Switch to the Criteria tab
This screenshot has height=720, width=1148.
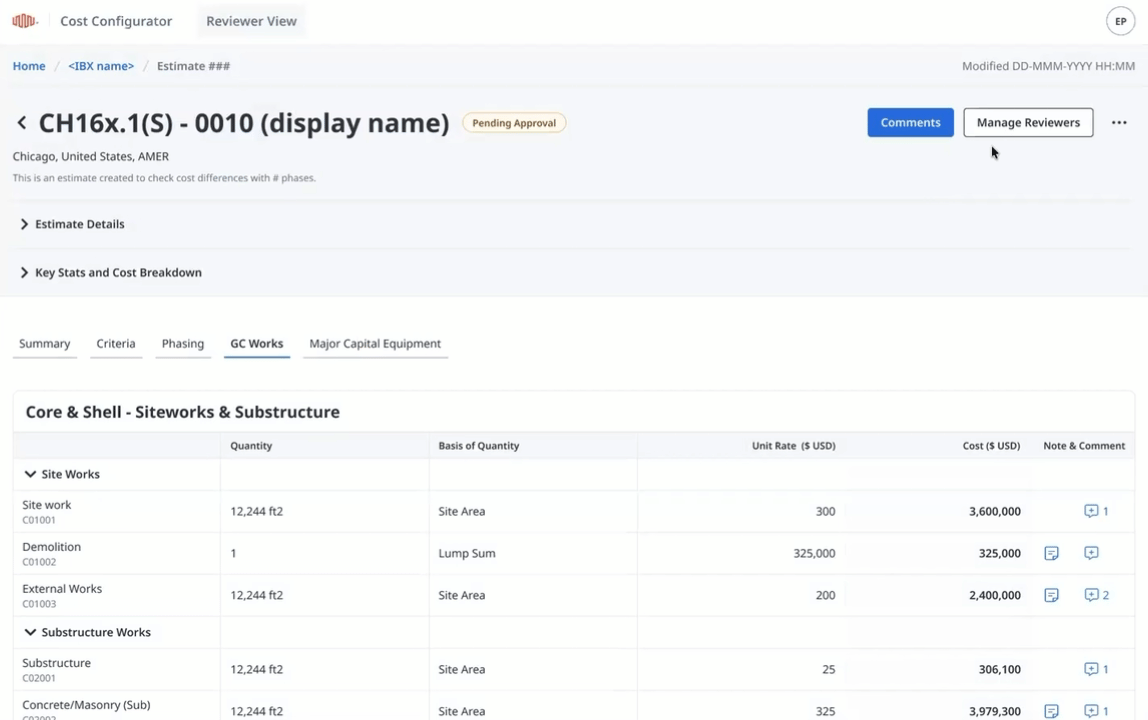tap(116, 344)
